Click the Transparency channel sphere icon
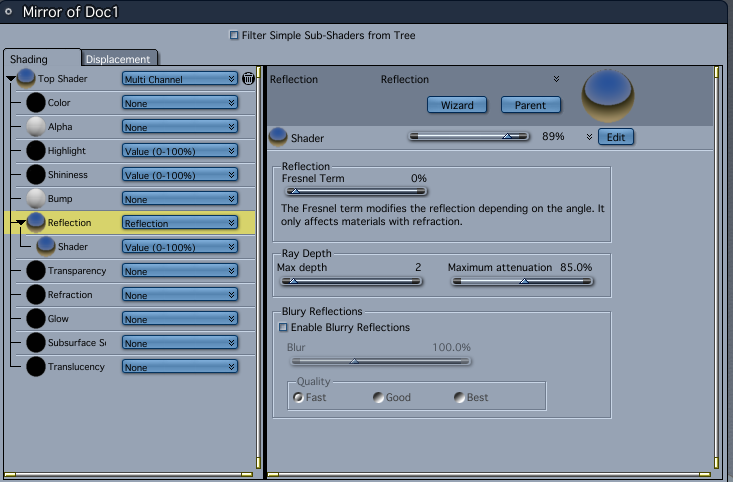This screenshot has width=733, height=482. [x=36, y=270]
